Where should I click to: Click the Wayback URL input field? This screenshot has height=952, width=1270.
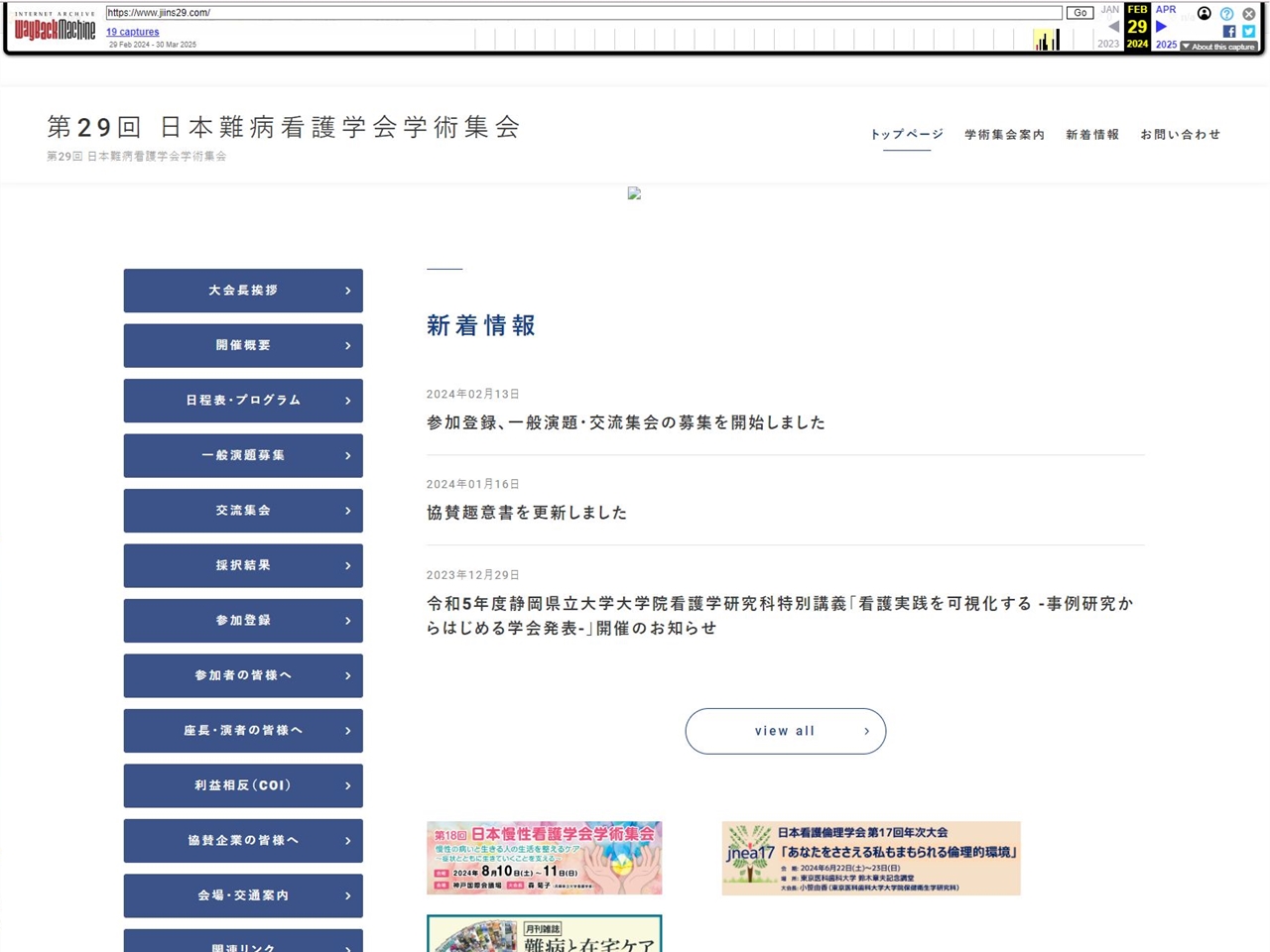click(x=583, y=13)
